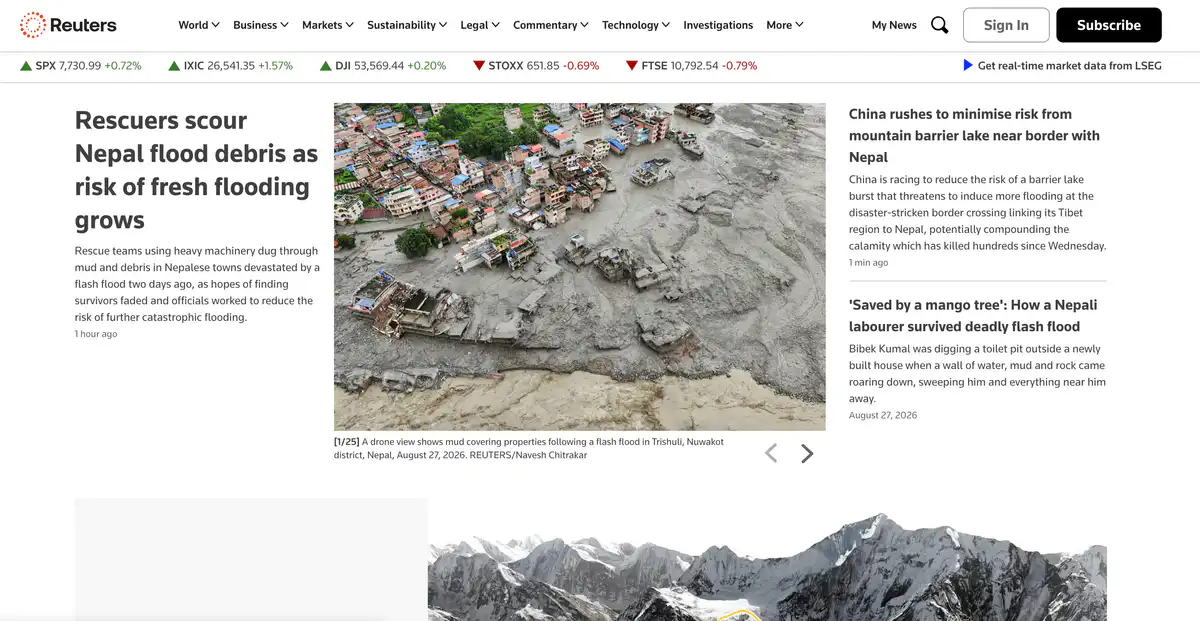The height and width of the screenshot is (621, 1200).
Task: Click the summary beginning 'Bibek Kumal was digging'
Action: coord(977,373)
